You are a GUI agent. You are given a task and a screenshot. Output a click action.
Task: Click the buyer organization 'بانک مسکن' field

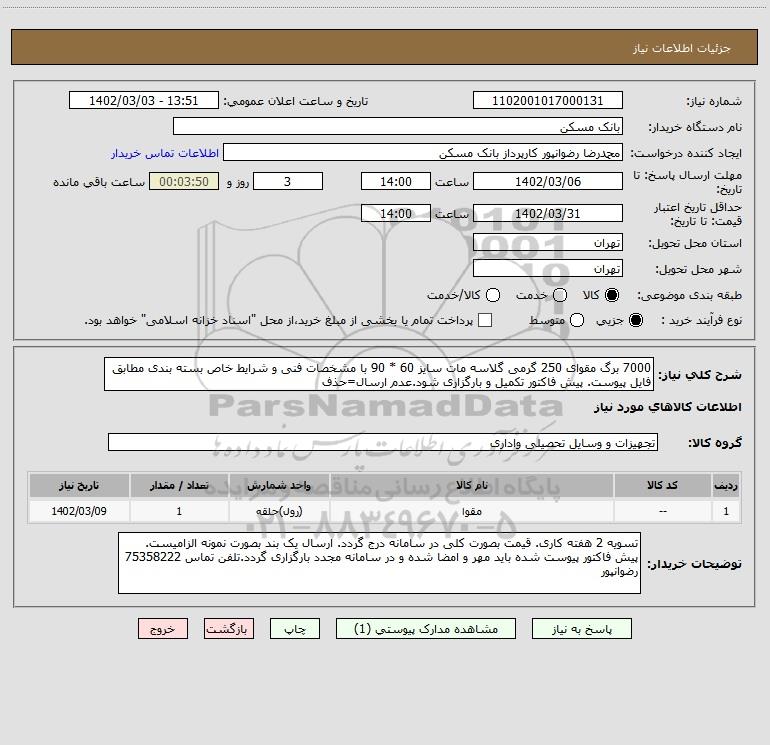397,127
